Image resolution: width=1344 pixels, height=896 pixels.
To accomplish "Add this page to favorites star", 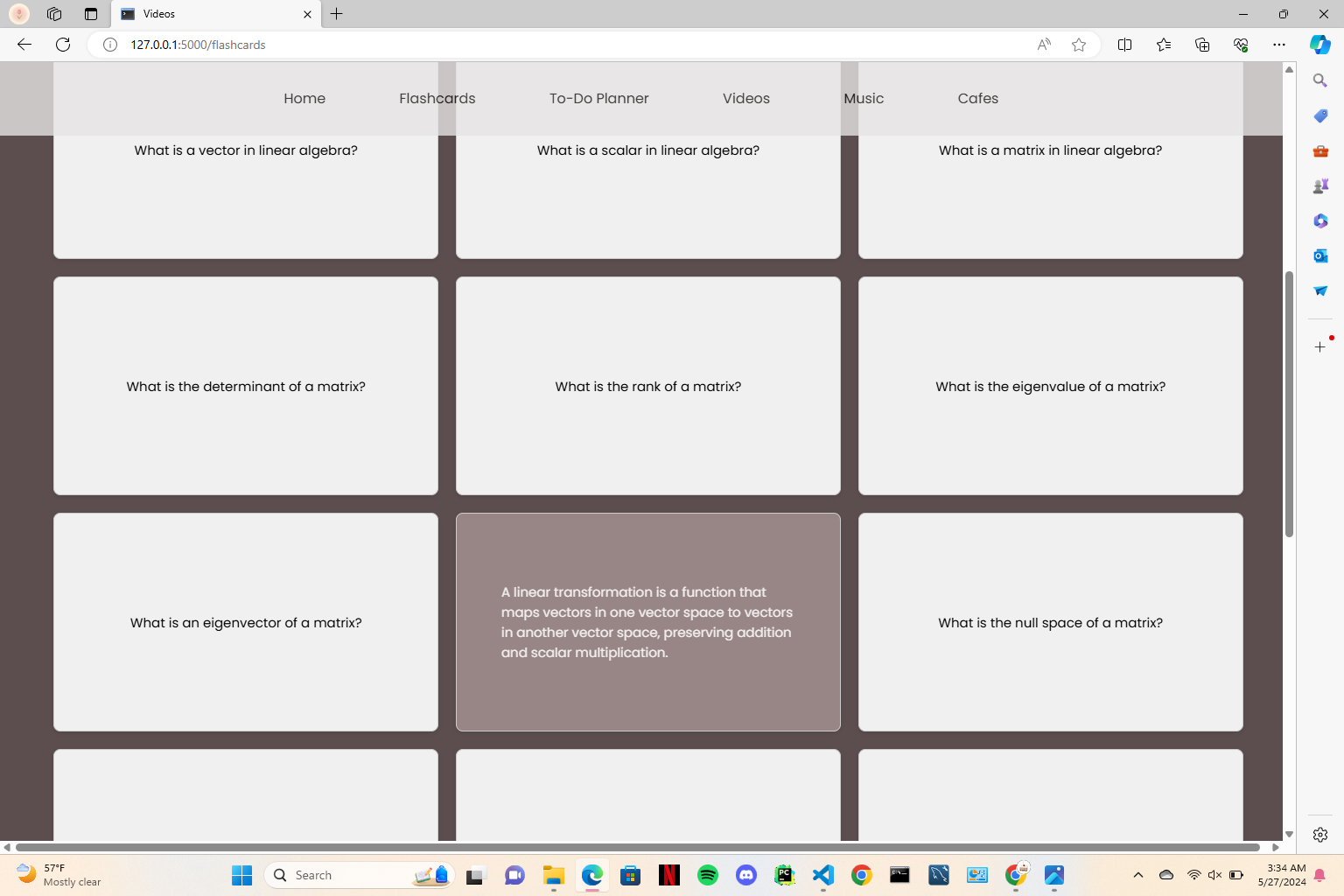I will click(1079, 45).
